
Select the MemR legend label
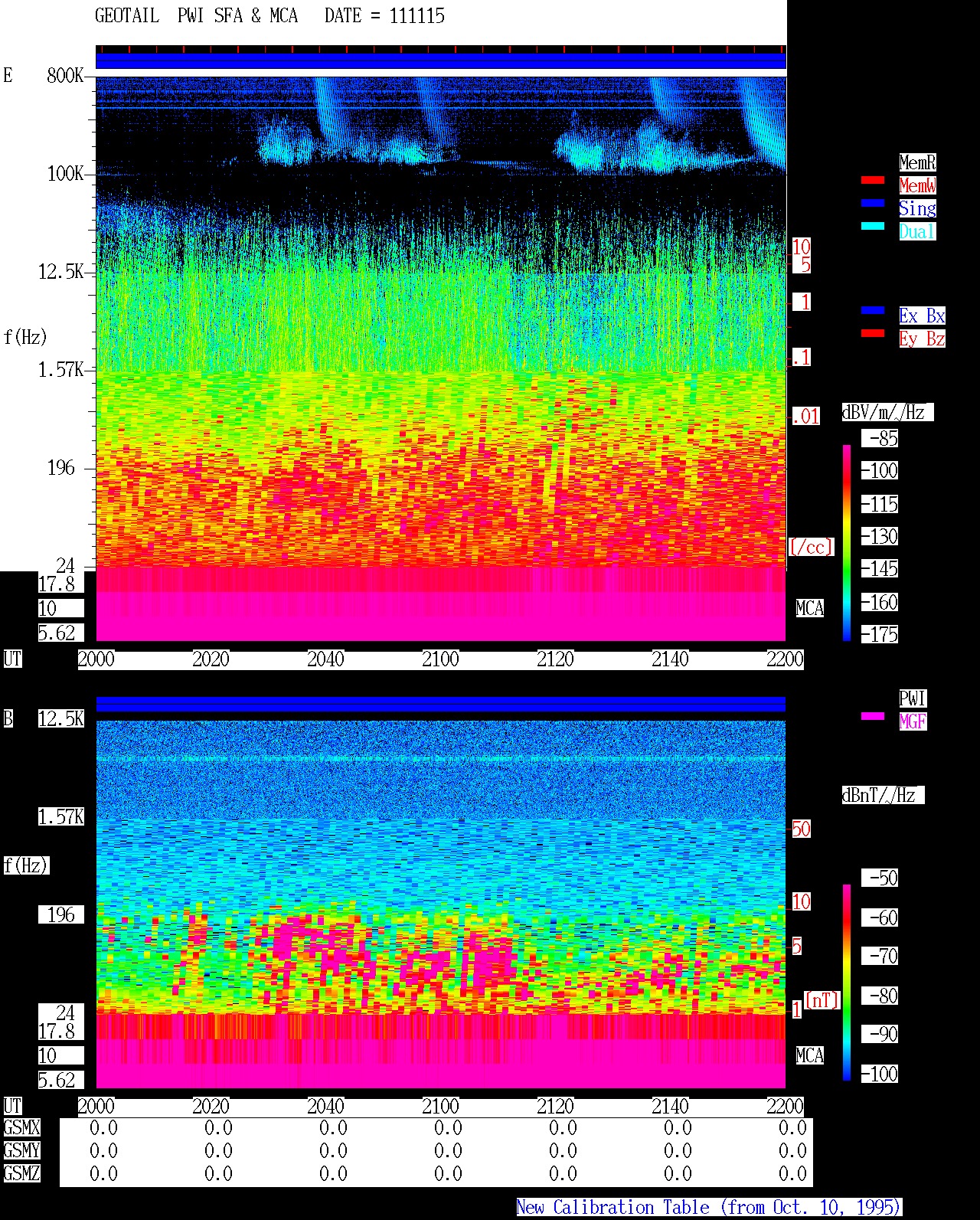pyautogui.click(x=917, y=162)
